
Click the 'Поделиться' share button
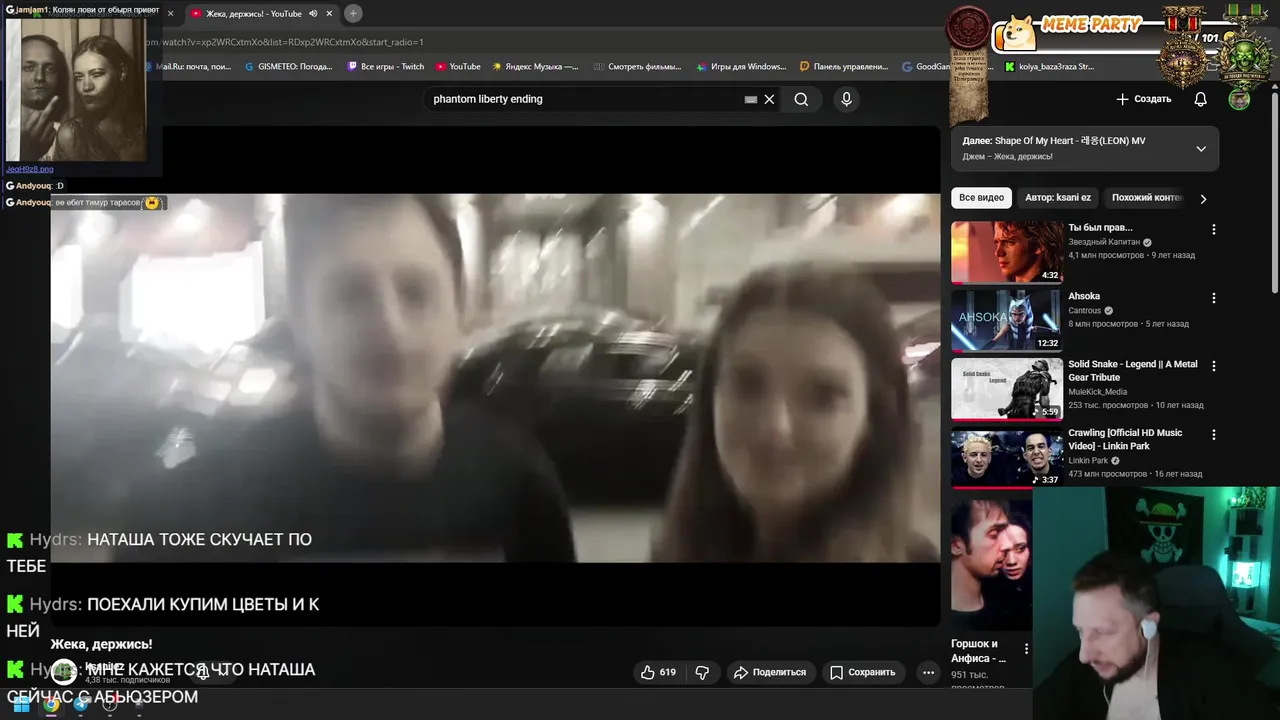pyautogui.click(x=769, y=672)
